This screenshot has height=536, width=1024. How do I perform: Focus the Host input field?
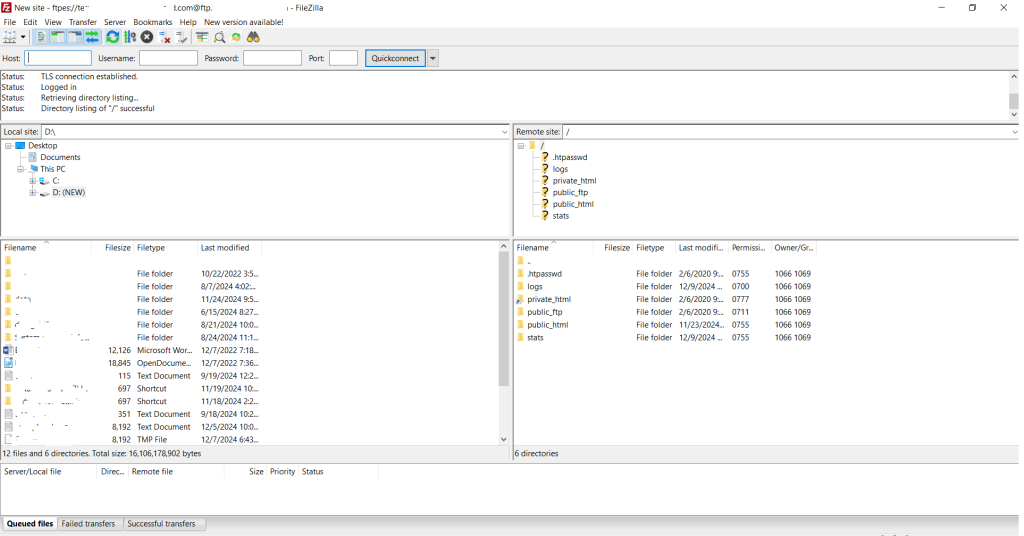click(58, 58)
